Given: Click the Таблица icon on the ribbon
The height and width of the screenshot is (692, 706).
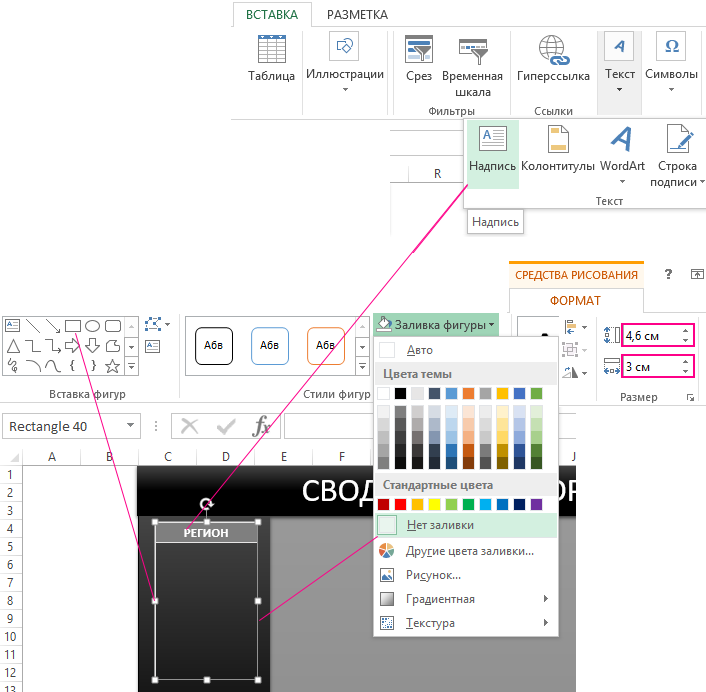Looking at the screenshot, I should pyautogui.click(x=271, y=59).
